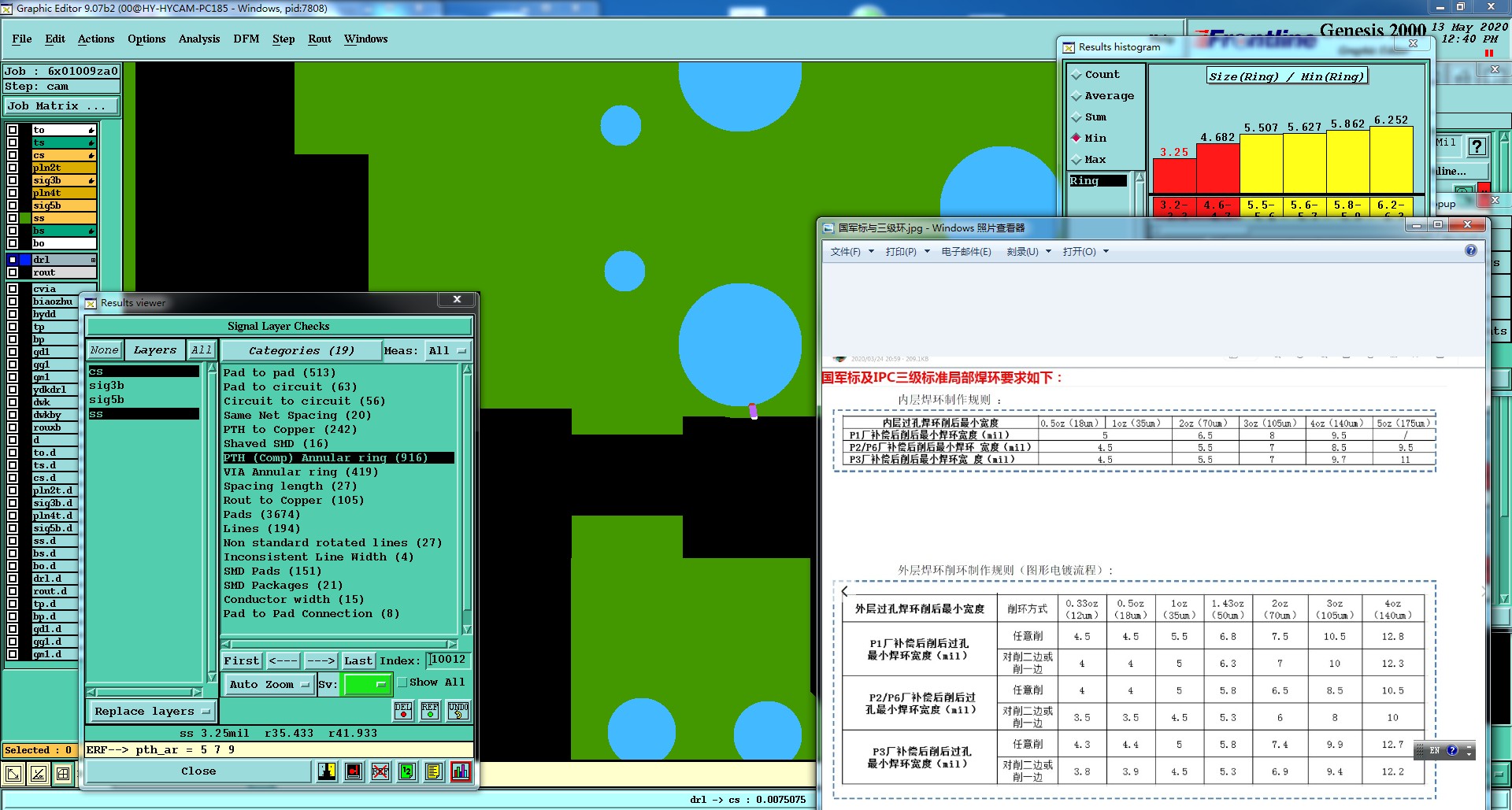Go to the previous result with the <--- button

click(283, 660)
